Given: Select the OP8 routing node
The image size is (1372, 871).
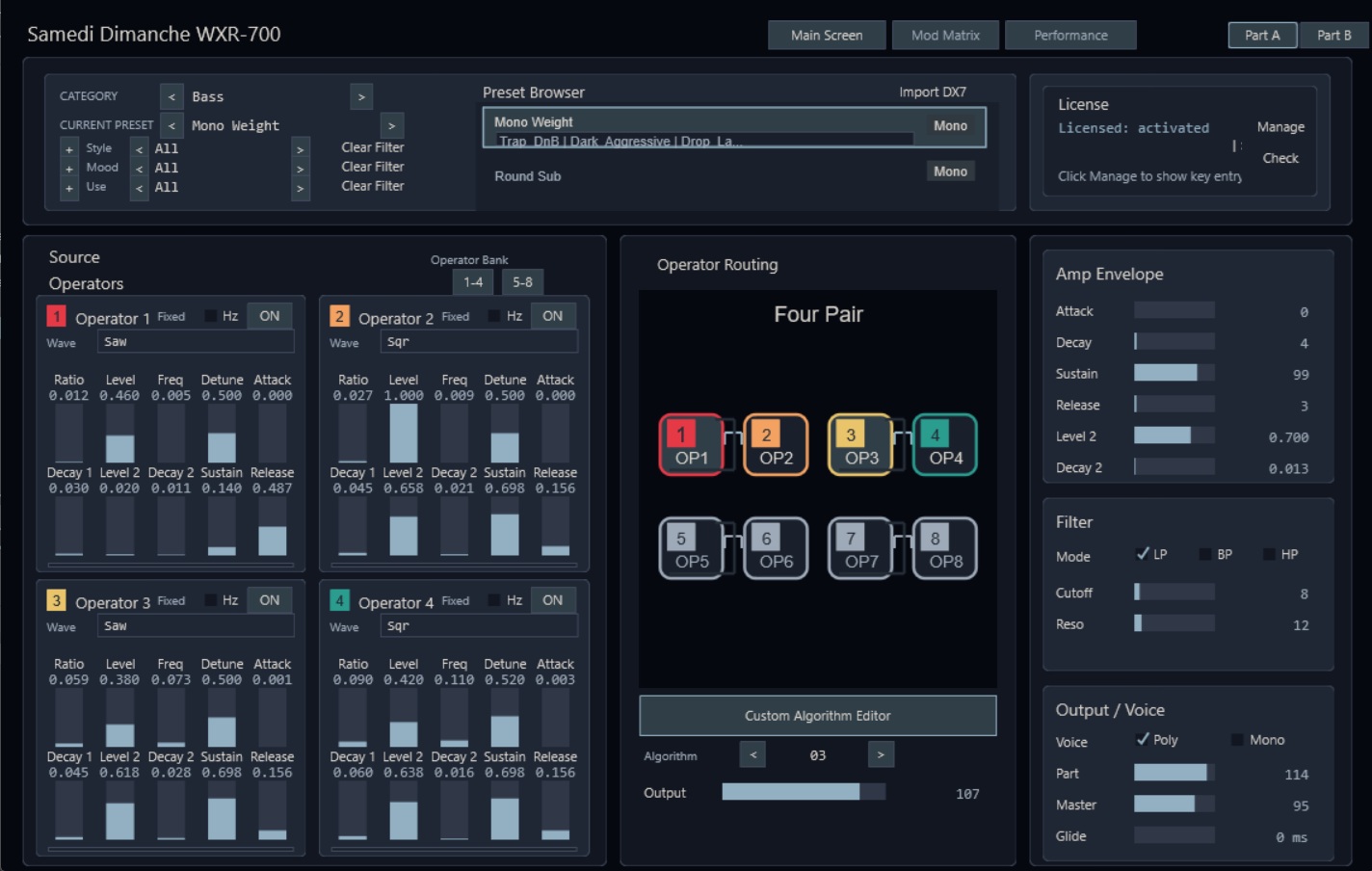Looking at the screenshot, I should point(945,548).
